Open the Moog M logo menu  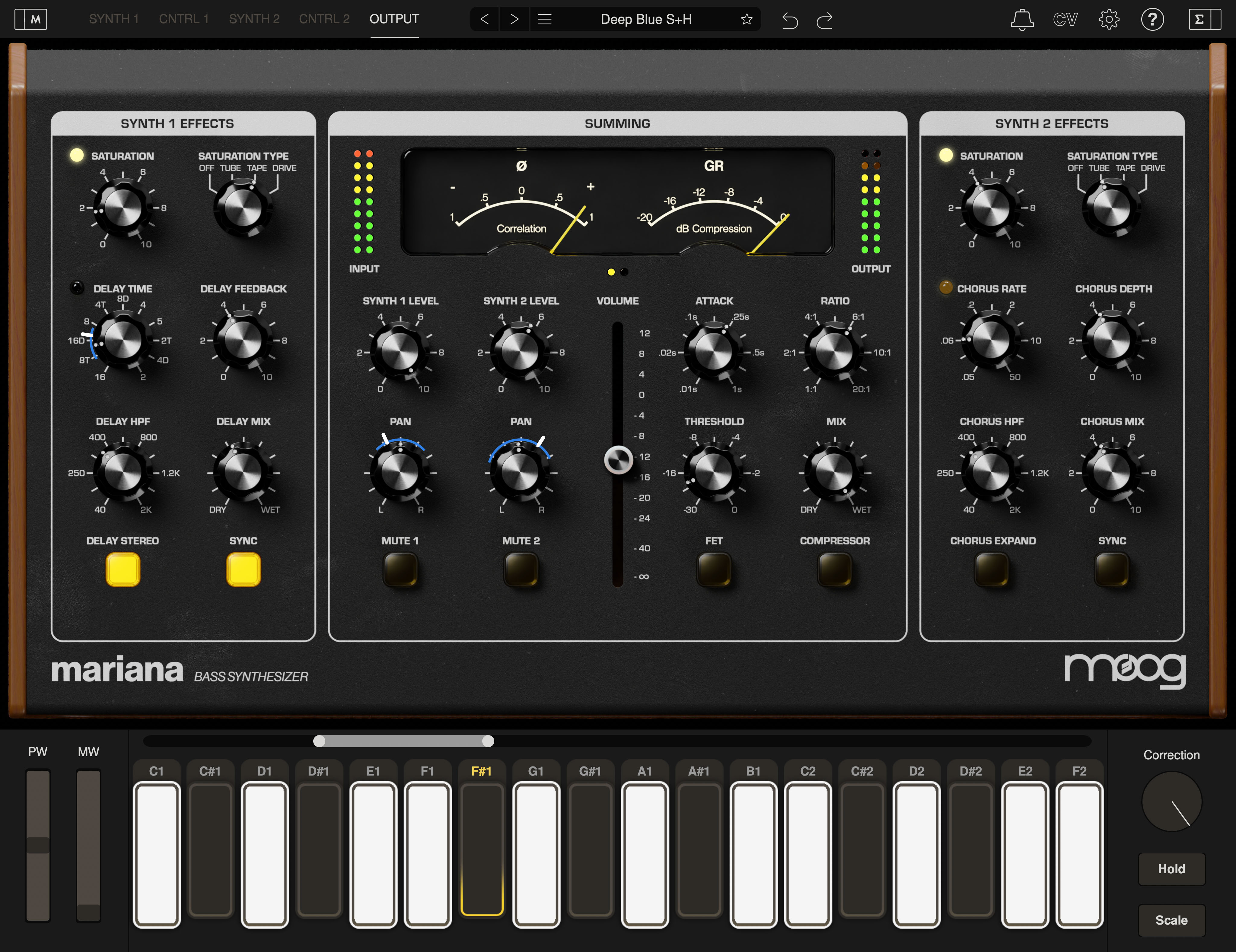point(30,19)
